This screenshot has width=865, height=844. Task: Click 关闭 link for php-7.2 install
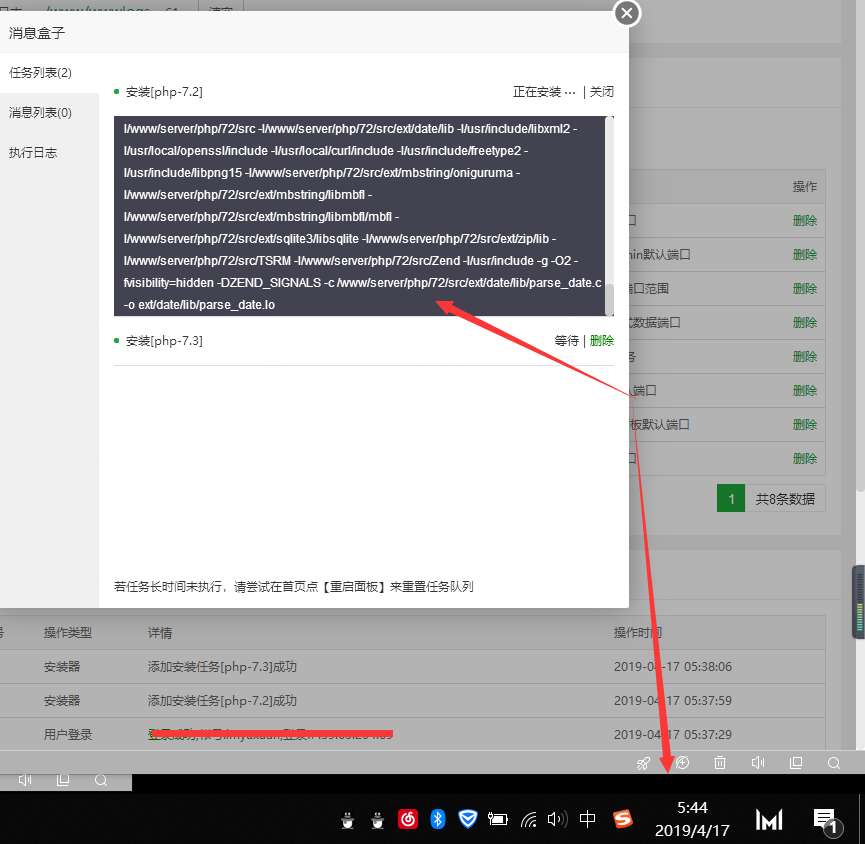602,92
